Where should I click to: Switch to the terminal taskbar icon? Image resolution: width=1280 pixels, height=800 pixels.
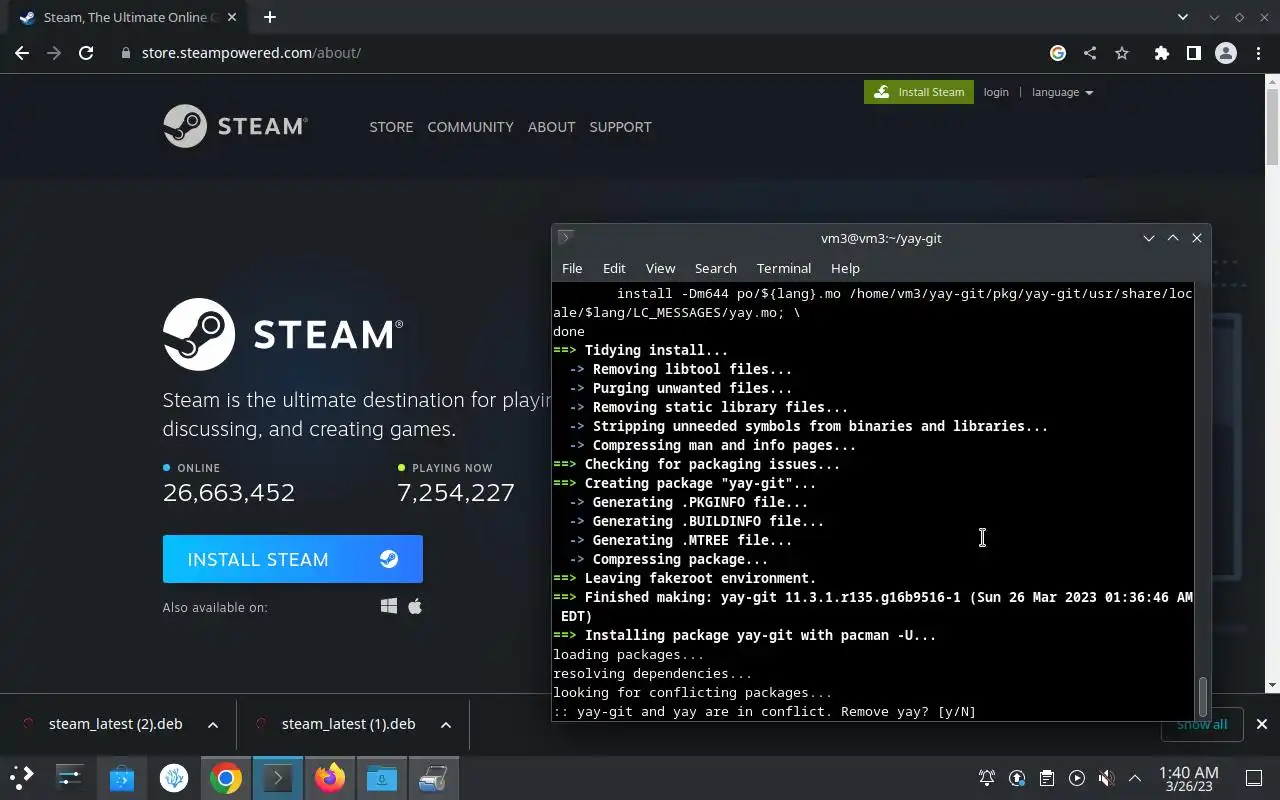point(277,777)
